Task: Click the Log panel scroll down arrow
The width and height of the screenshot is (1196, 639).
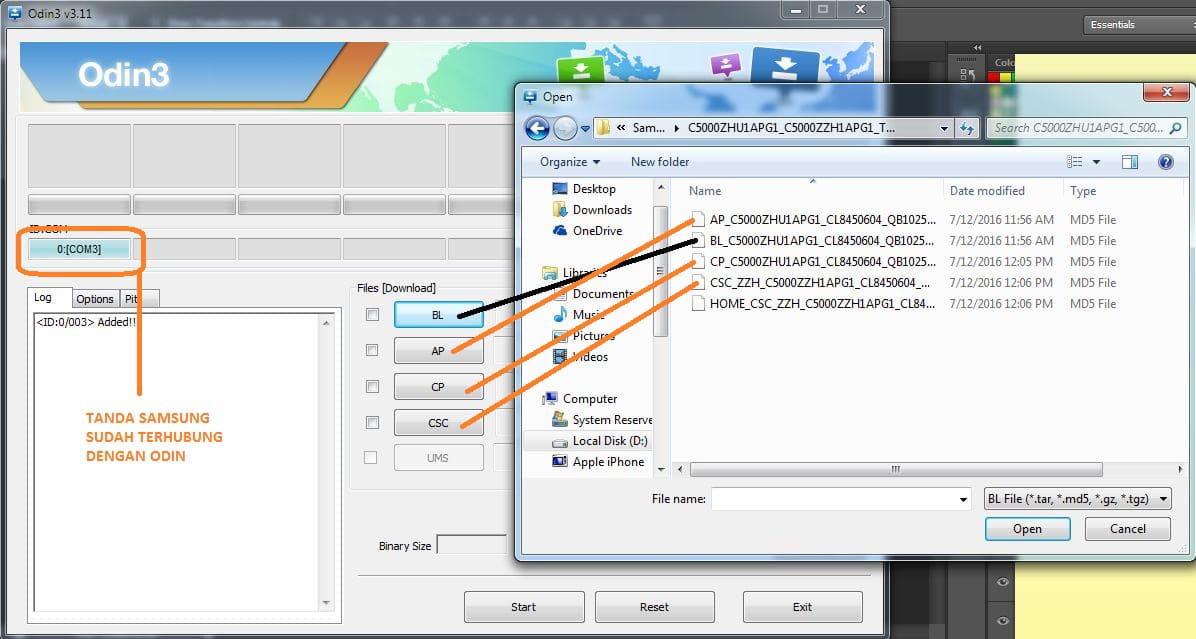Action: click(326, 603)
